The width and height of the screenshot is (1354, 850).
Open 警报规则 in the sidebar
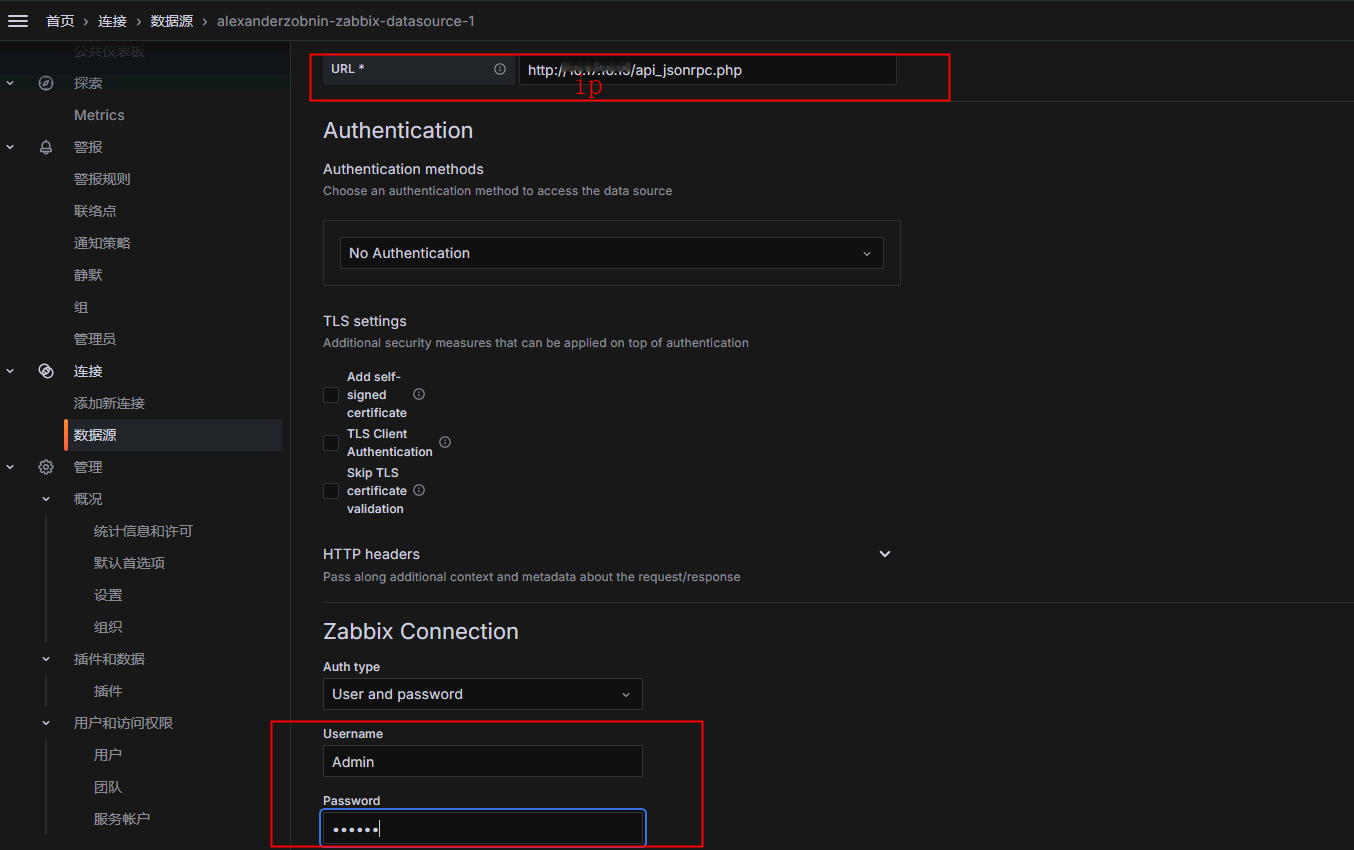[102, 179]
